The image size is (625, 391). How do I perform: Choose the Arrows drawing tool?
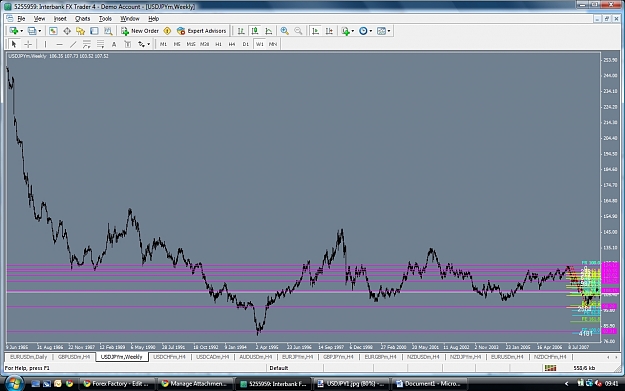(x=142, y=44)
